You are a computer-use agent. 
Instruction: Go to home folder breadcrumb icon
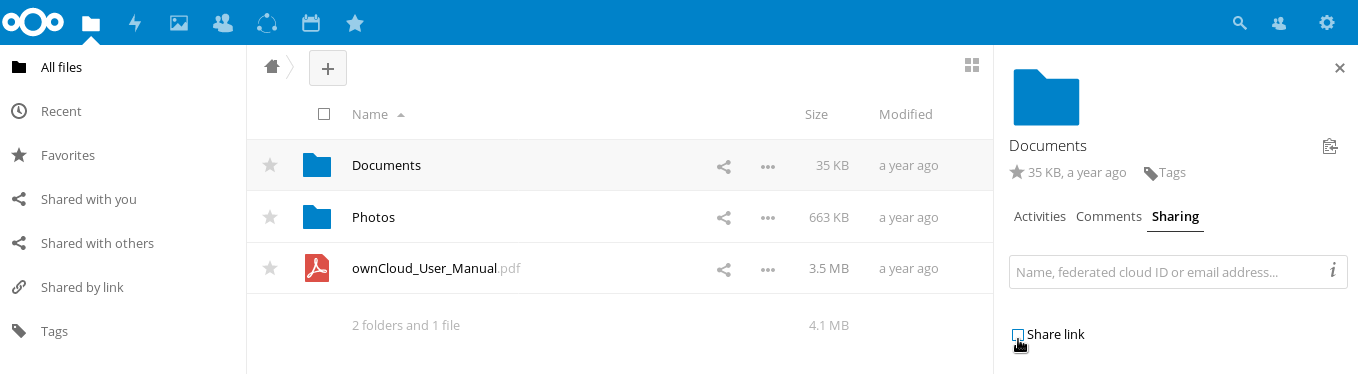[271, 67]
